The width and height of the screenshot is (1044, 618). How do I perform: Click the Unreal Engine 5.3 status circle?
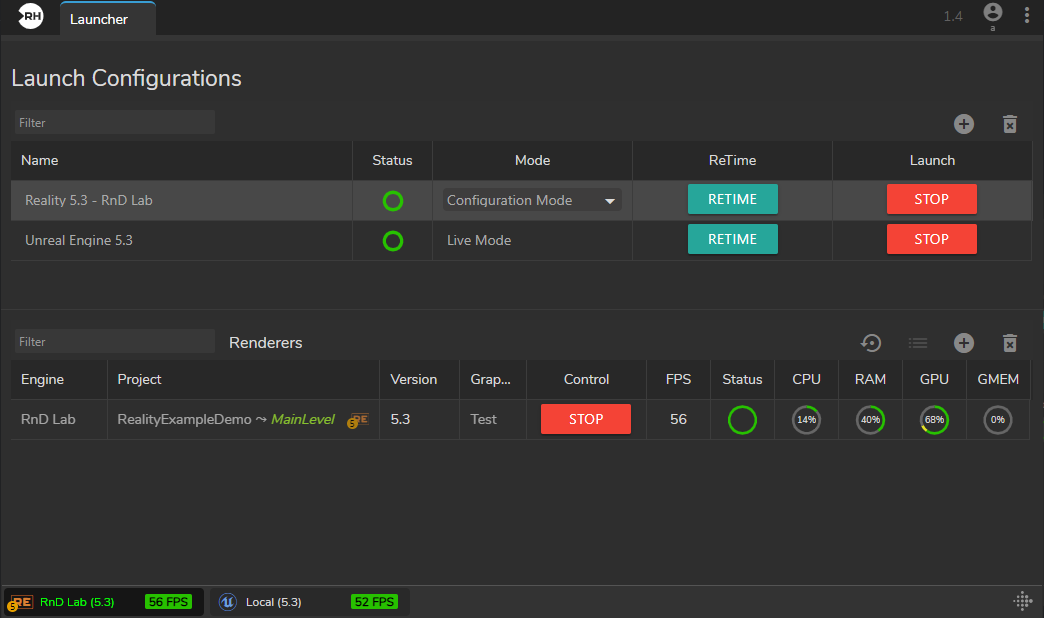[393, 240]
